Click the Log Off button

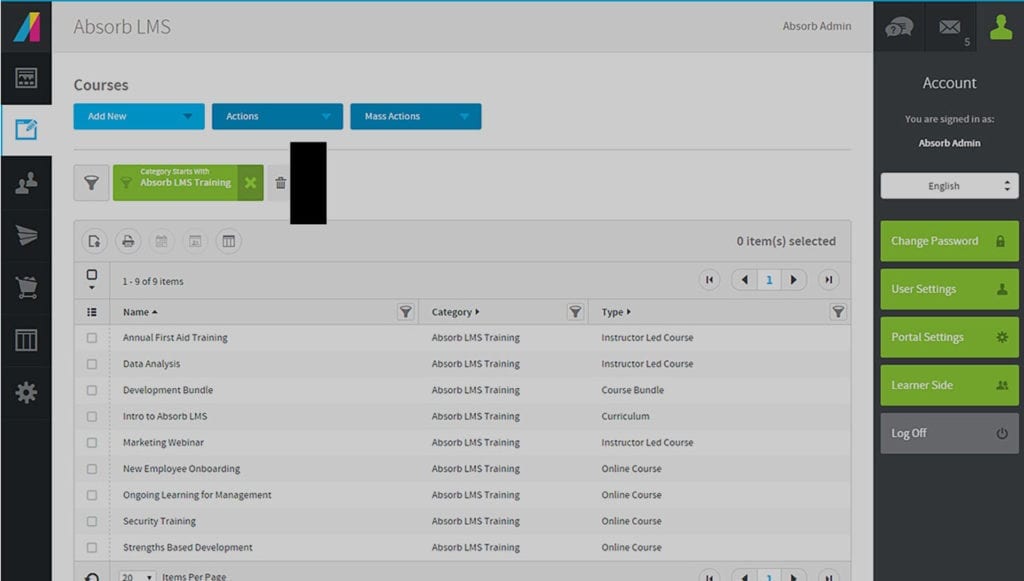(x=949, y=433)
